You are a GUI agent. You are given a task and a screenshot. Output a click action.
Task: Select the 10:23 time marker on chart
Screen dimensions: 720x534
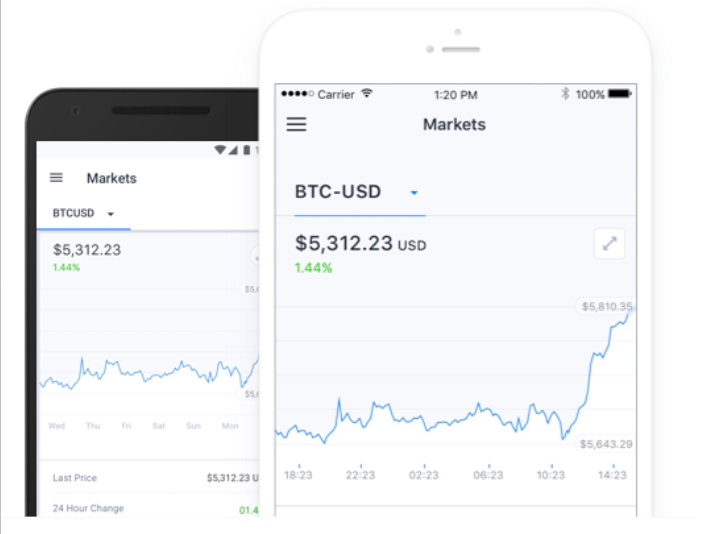(x=551, y=474)
